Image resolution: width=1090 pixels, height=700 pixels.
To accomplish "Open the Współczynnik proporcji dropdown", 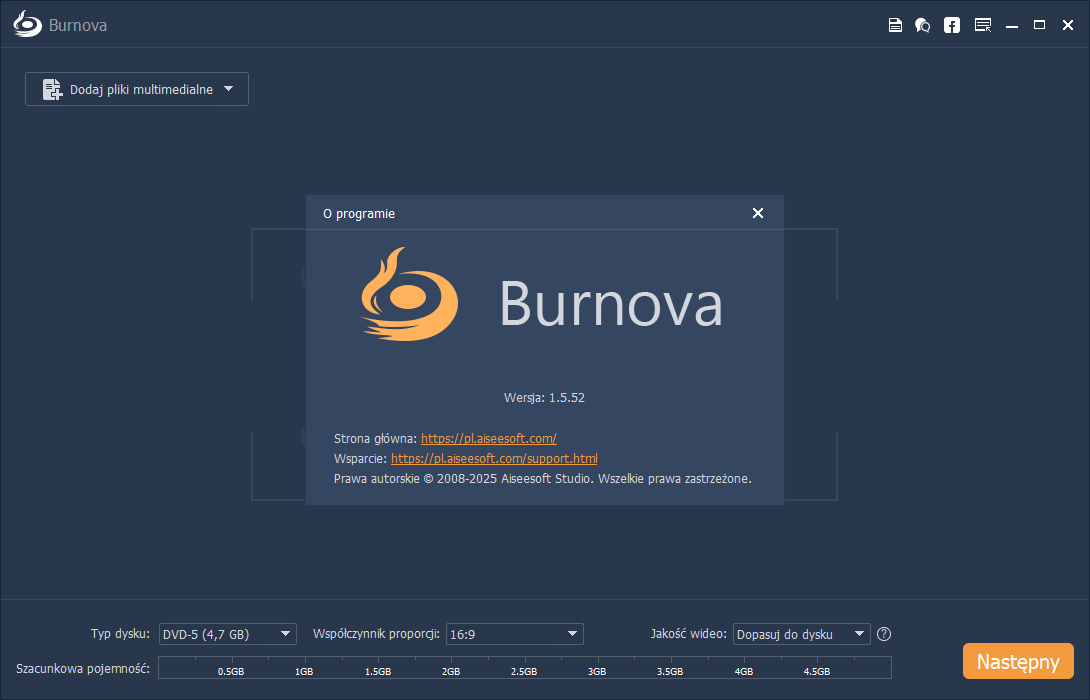I will point(514,634).
